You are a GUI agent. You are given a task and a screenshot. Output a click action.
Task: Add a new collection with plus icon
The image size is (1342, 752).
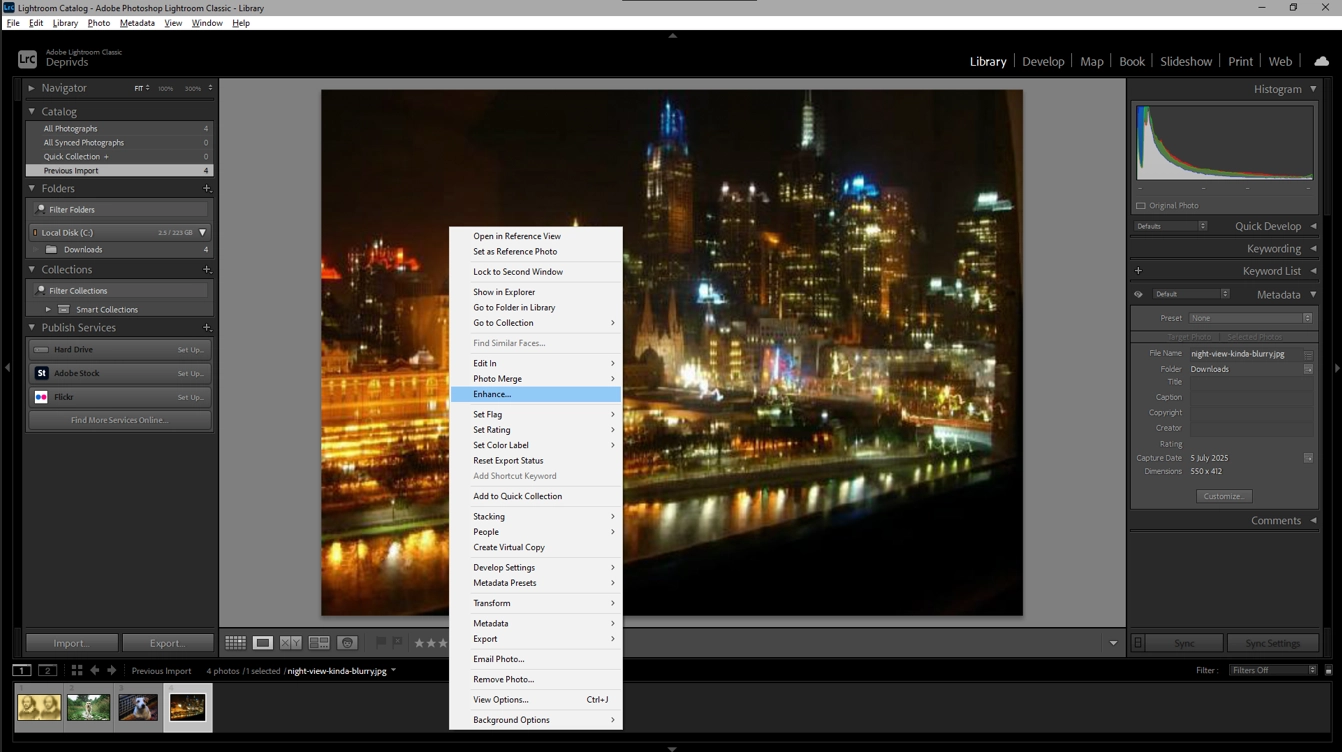(207, 270)
